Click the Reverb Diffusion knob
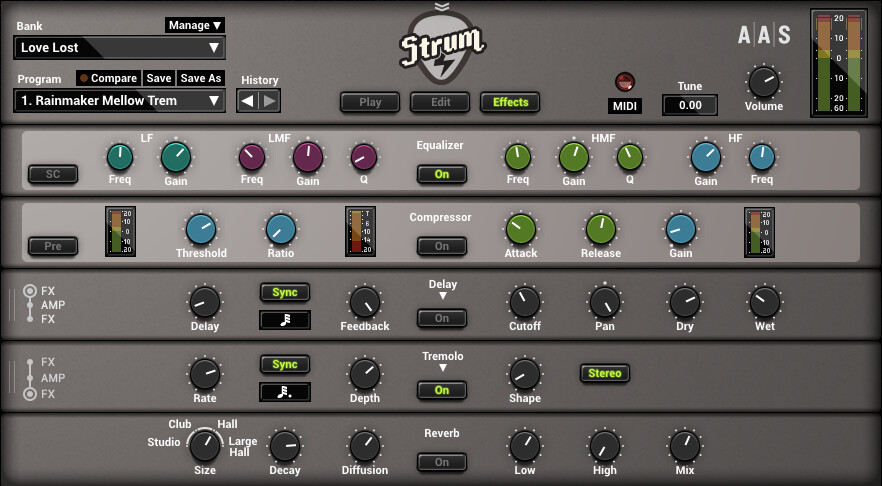The width and height of the screenshot is (882, 486). tap(364, 446)
